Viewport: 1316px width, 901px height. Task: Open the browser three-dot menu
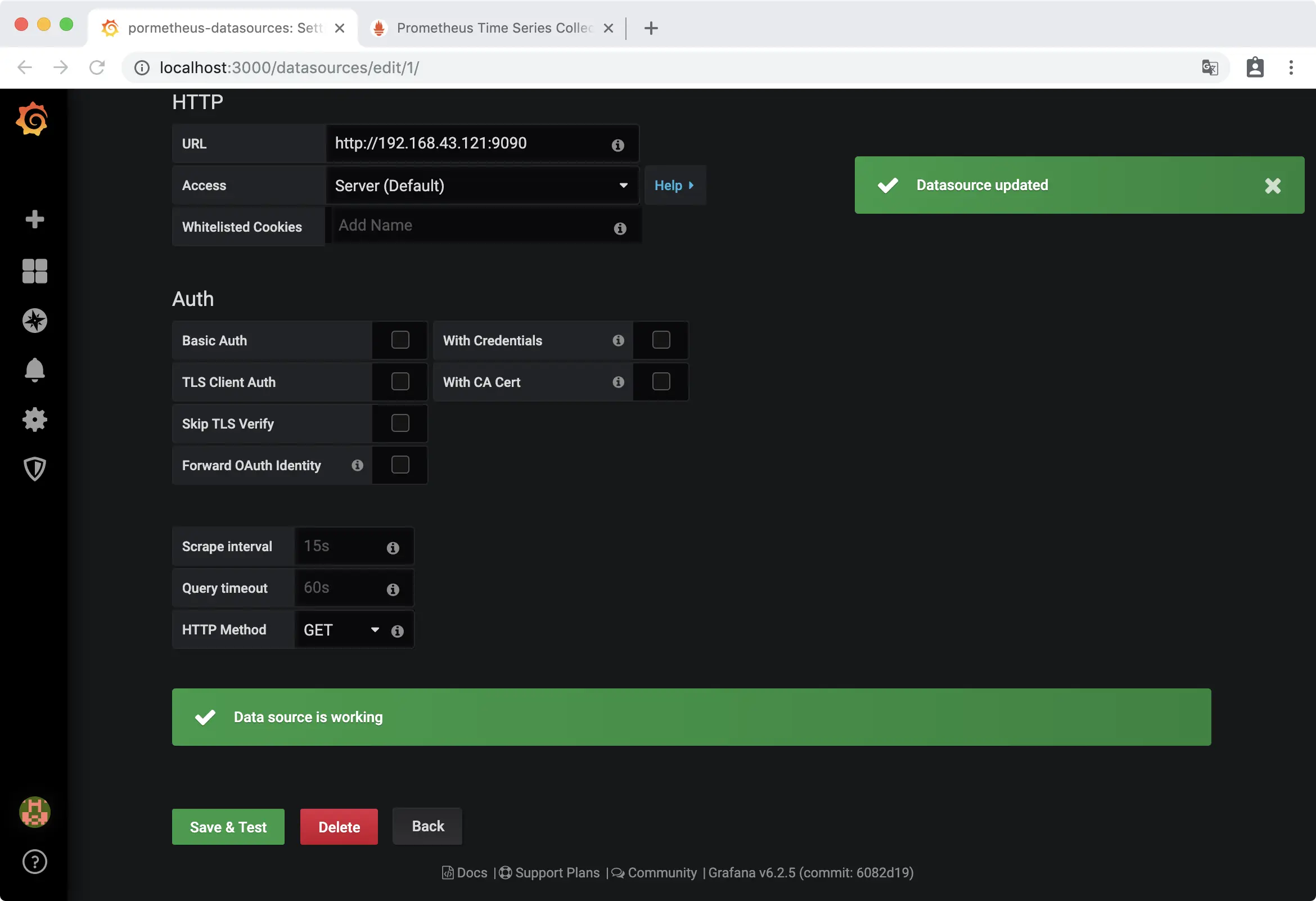pyautogui.click(x=1291, y=67)
